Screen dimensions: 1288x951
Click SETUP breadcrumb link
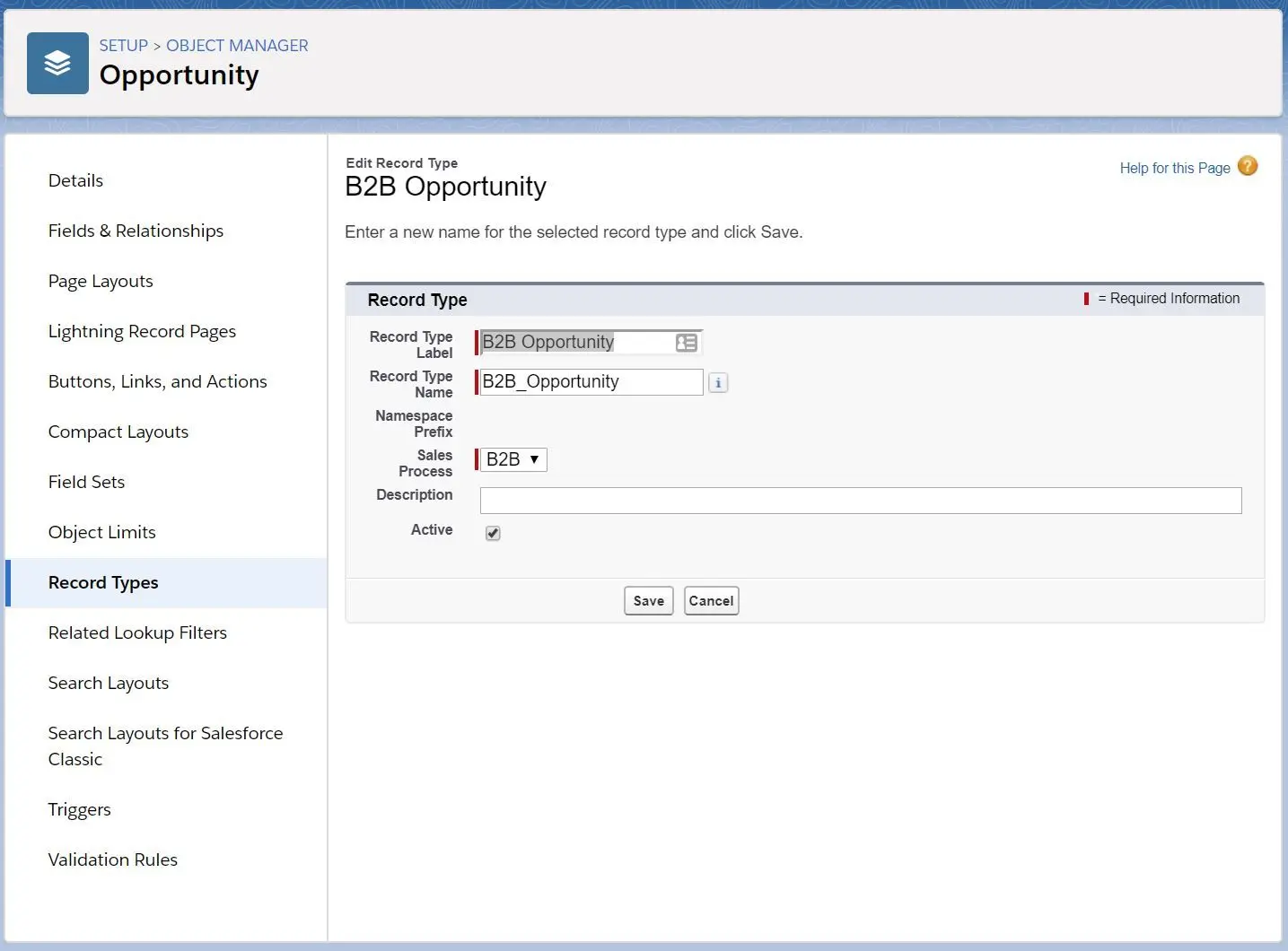pos(123,46)
